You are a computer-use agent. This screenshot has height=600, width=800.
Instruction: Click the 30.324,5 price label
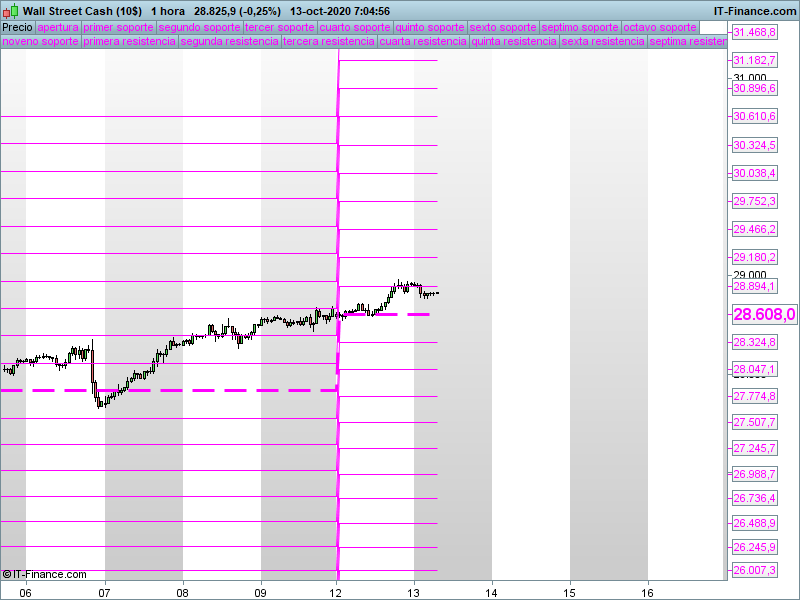[755, 145]
